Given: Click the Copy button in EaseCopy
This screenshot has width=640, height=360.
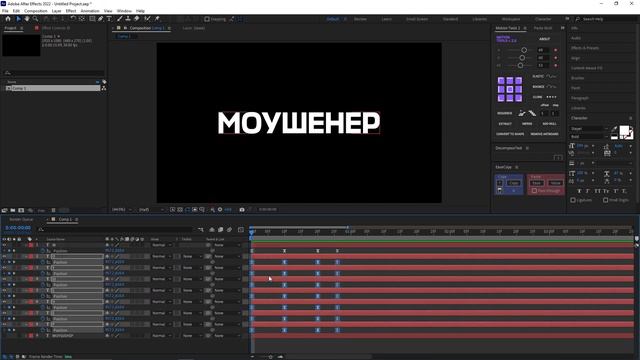Looking at the screenshot, I should click(514, 183).
